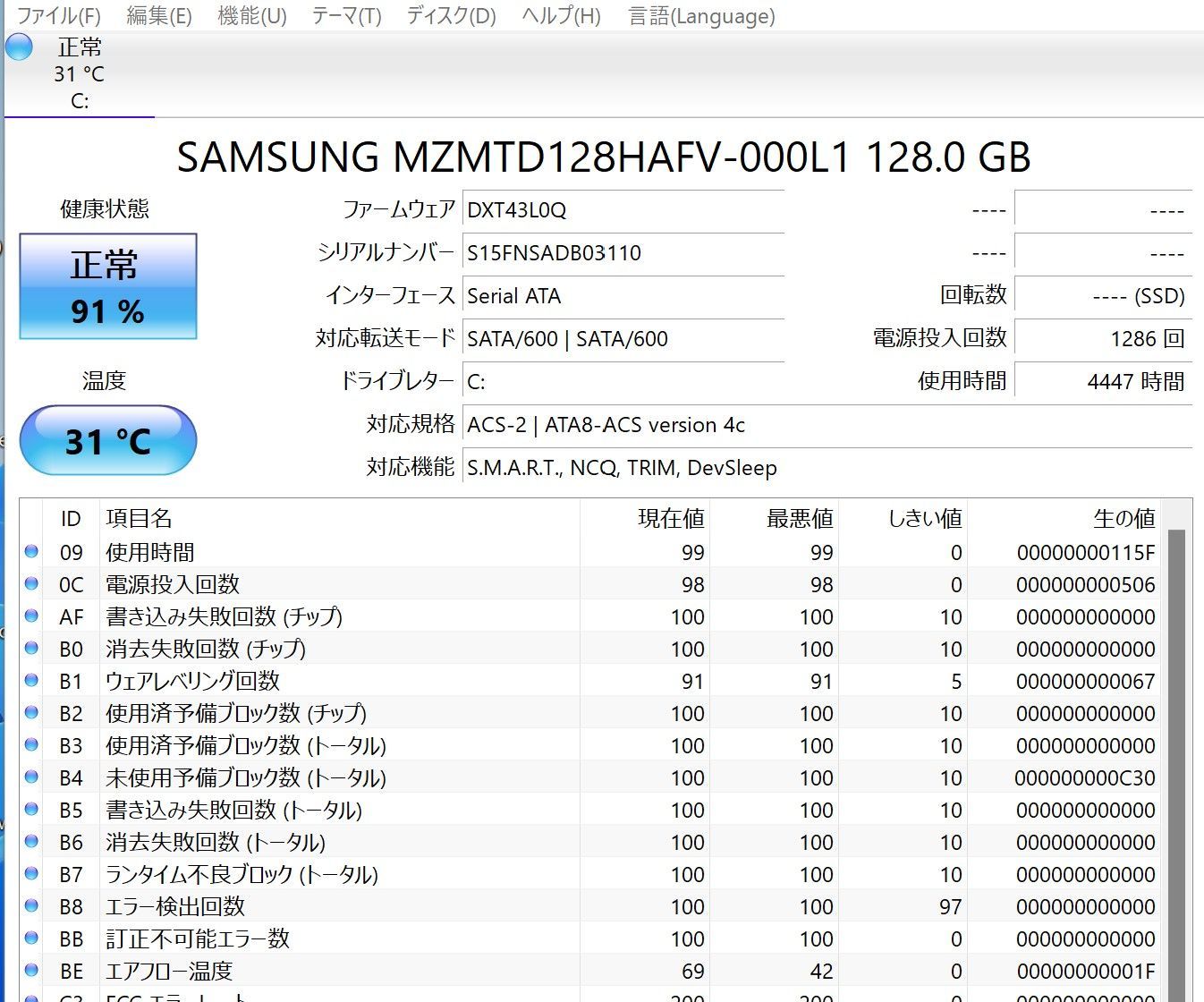
Task: Click the 温度 label above temperature
Action: (x=104, y=381)
